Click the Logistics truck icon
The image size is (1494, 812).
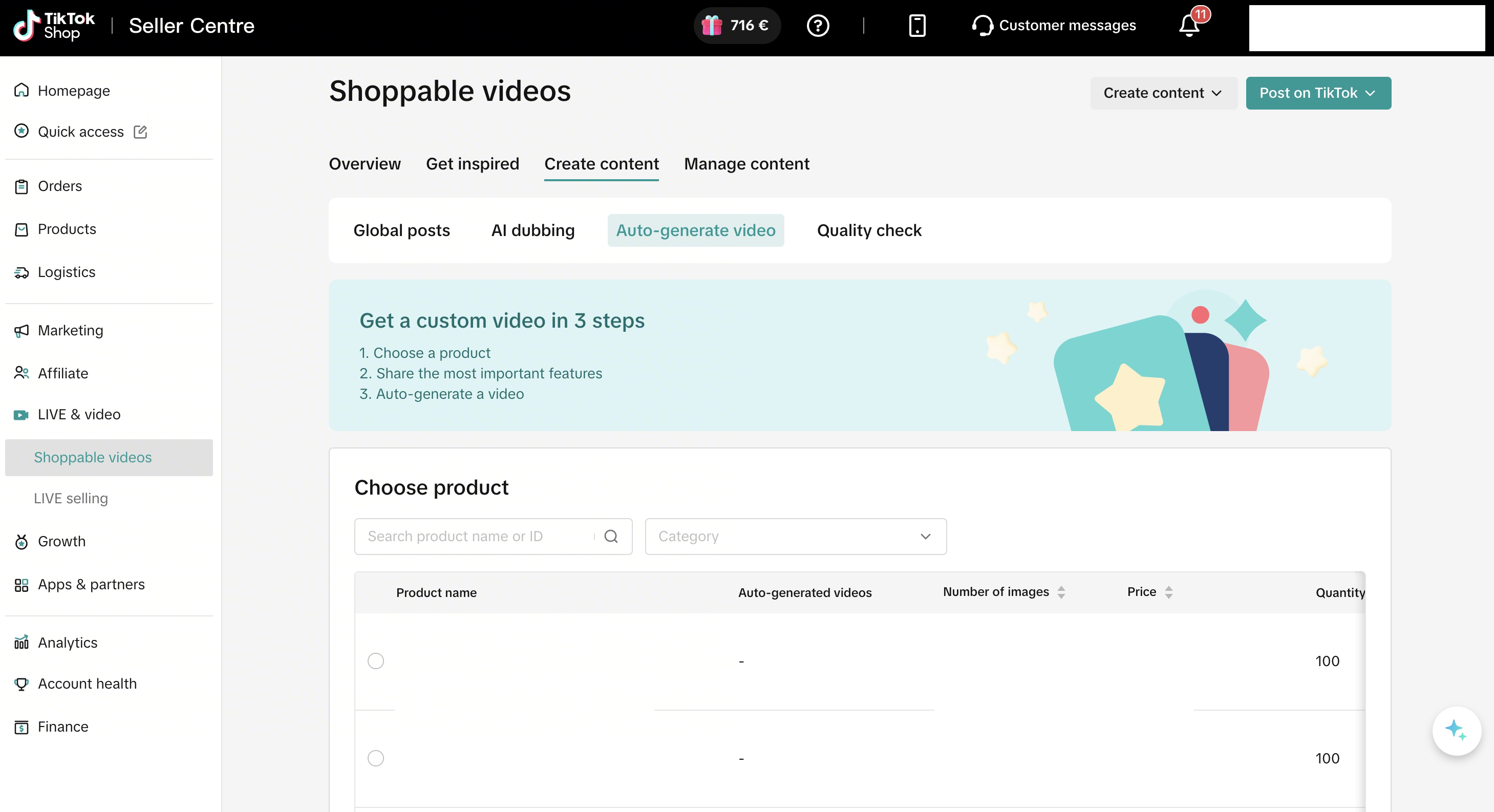click(x=22, y=272)
